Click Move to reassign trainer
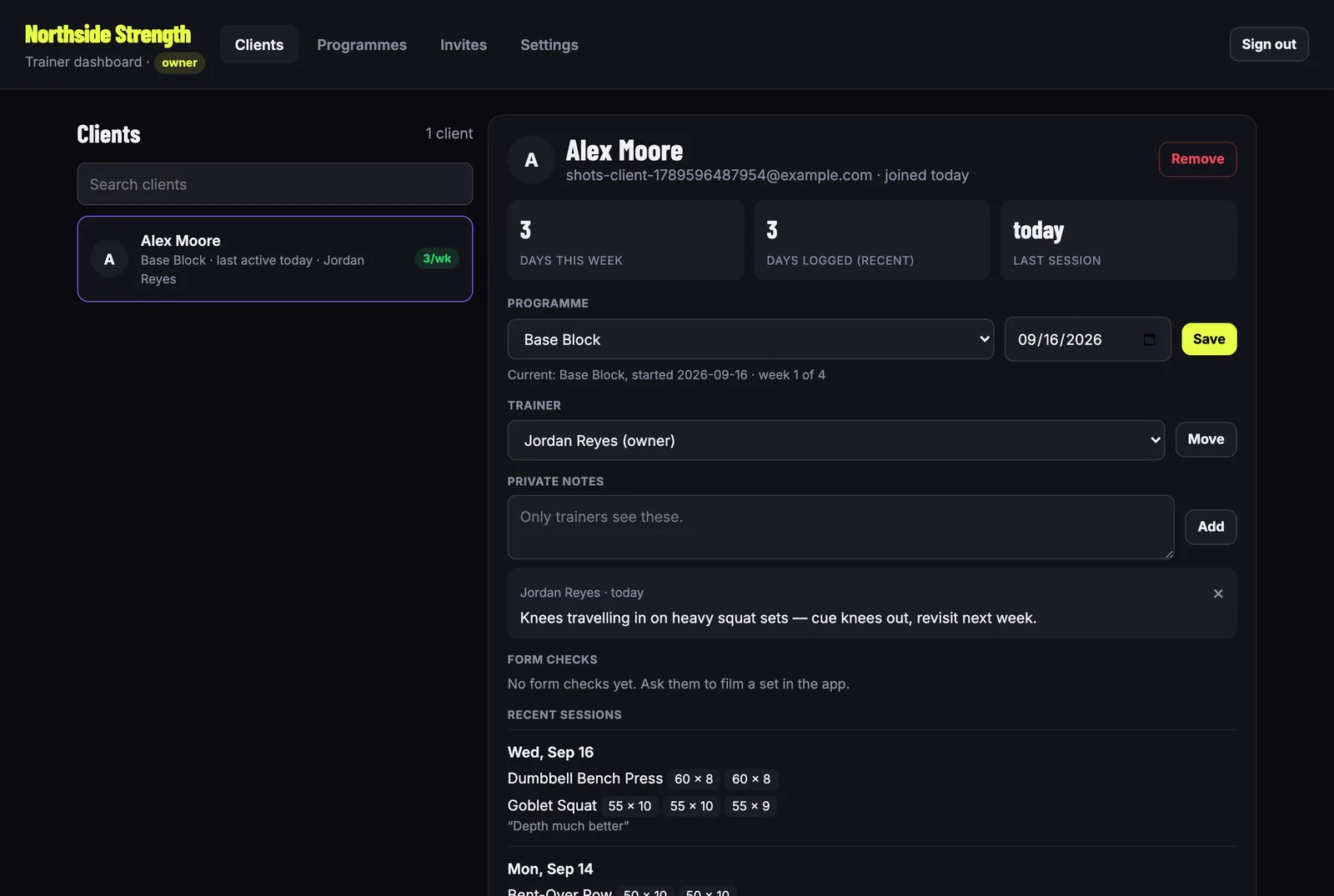The width and height of the screenshot is (1334, 896). 1206,439
